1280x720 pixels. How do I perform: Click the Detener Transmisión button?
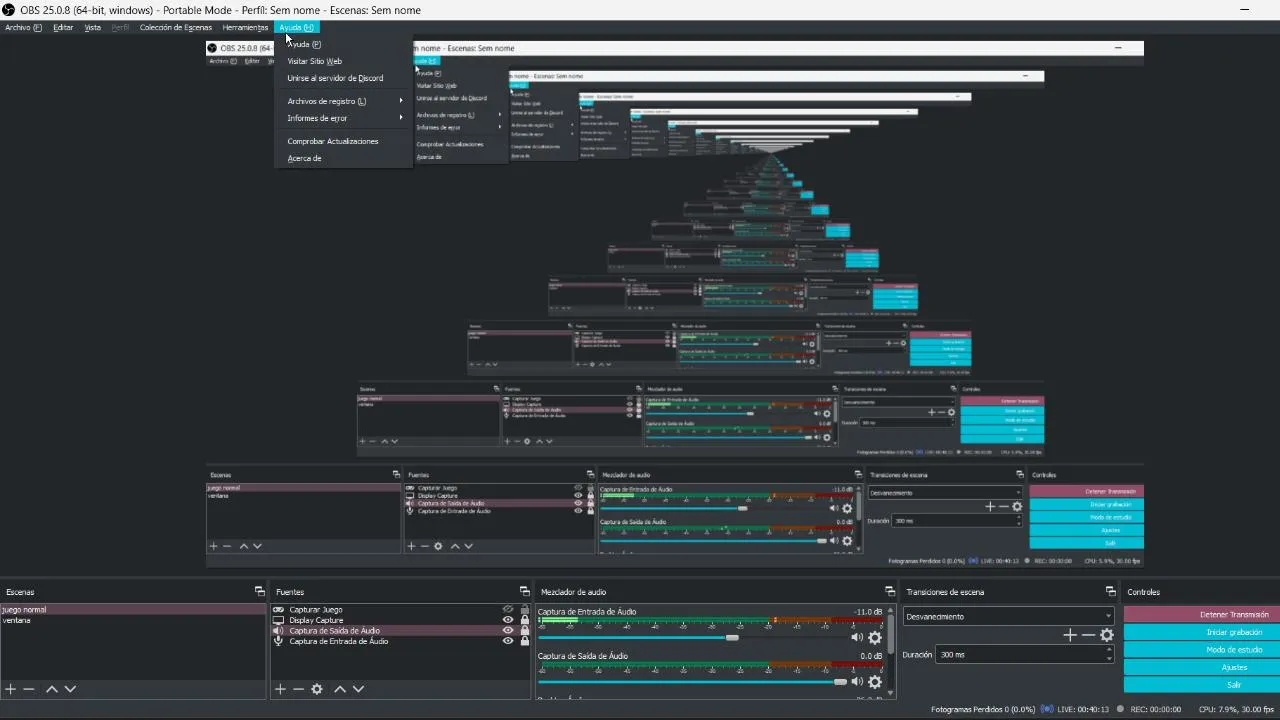[1200, 615]
